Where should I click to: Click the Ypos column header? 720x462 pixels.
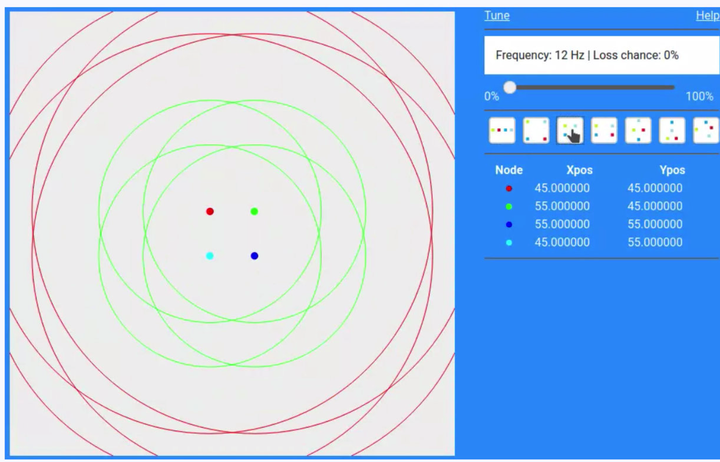click(672, 170)
